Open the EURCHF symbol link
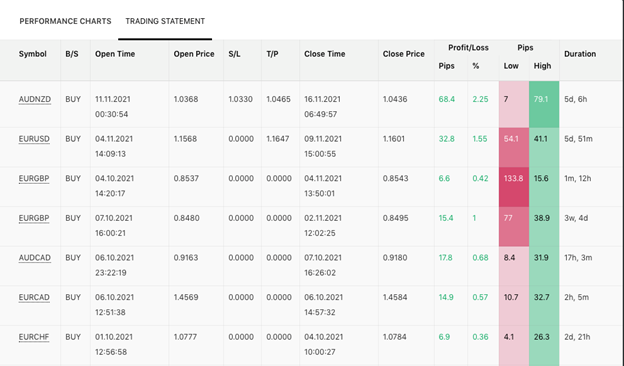This screenshot has height=366, width=624. (x=34, y=337)
